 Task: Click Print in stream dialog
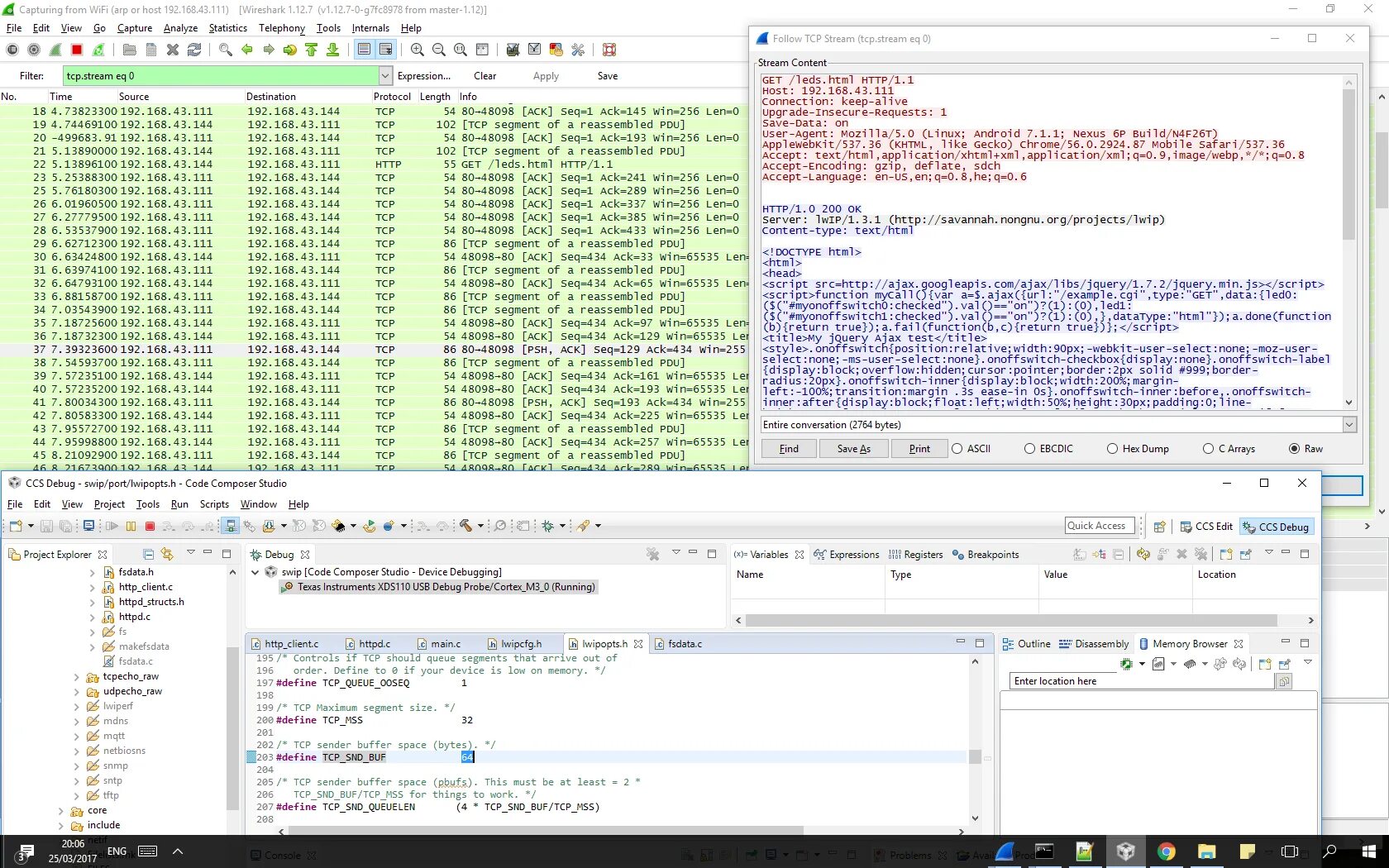(919, 449)
